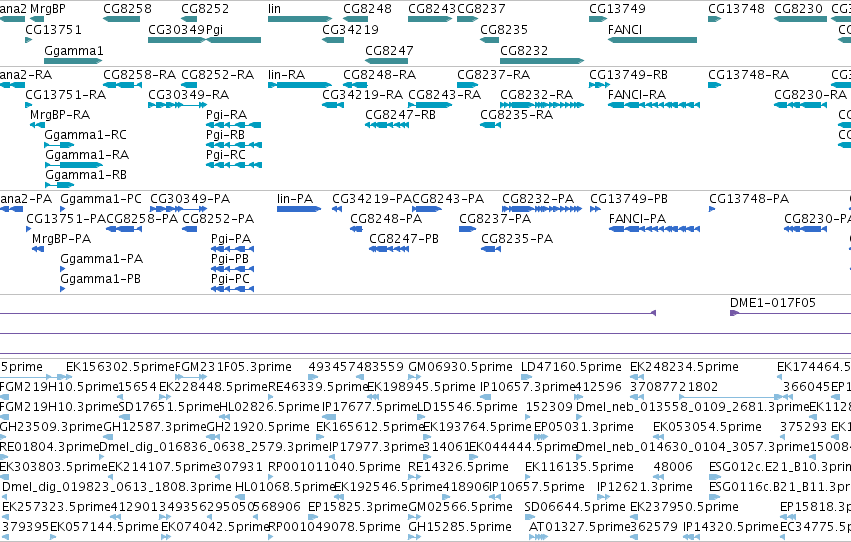This screenshot has height=542, width=851.
Task: Select protein Pgi-PB
Action: pyautogui.click(x=232, y=270)
